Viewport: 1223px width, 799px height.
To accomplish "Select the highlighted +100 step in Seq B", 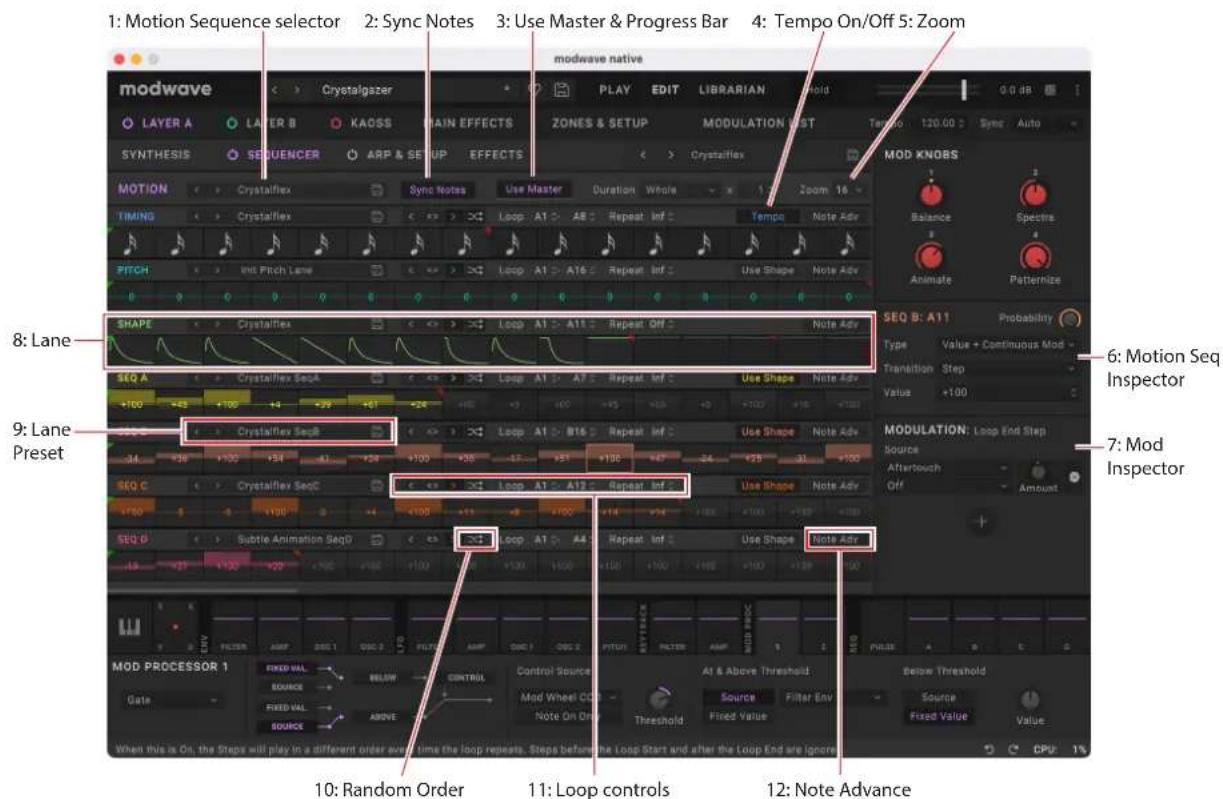I will [610, 459].
